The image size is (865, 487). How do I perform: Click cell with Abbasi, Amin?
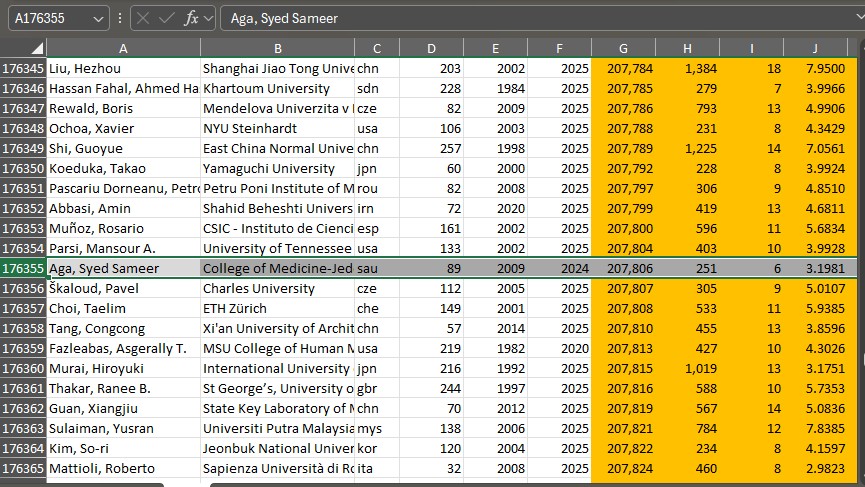[124, 208]
